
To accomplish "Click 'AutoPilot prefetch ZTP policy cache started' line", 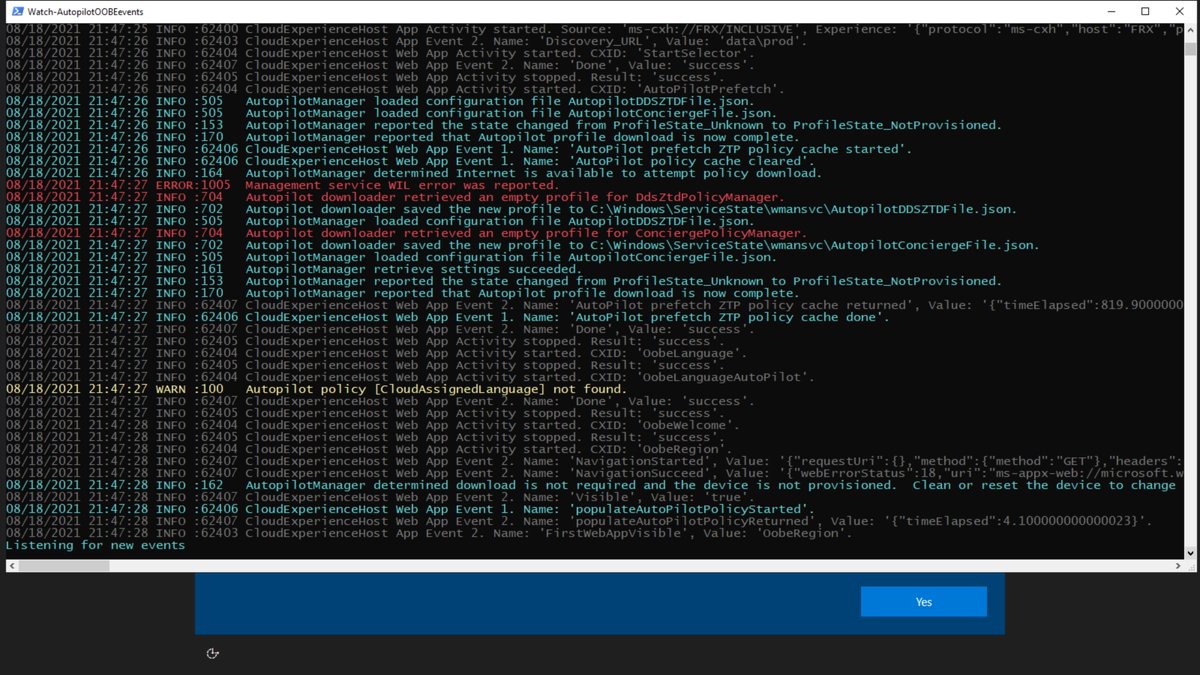I will [x=458, y=149].
